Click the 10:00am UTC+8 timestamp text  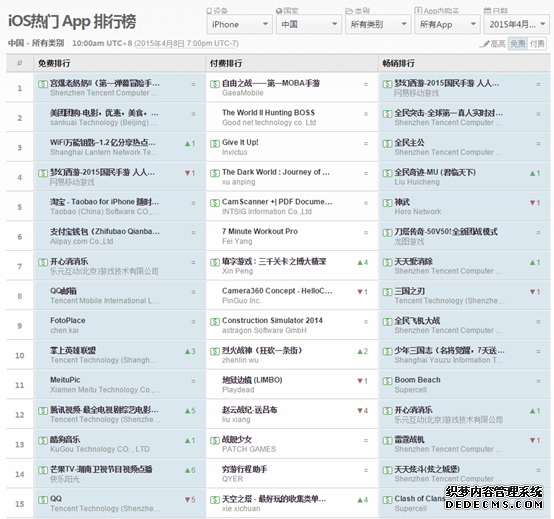point(102,43)
